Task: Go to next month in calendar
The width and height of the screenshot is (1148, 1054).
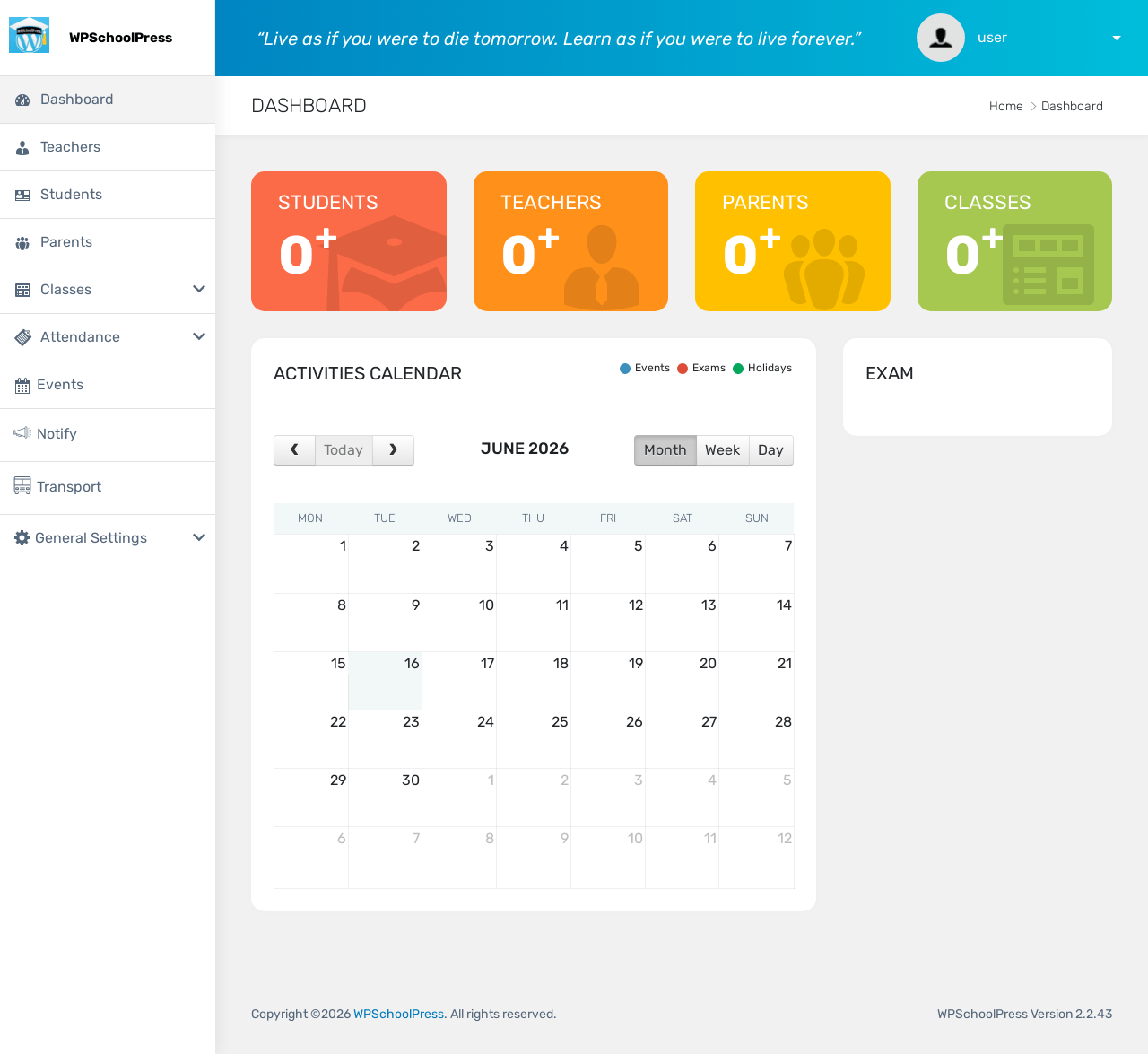Action: (x=393, y=450)
